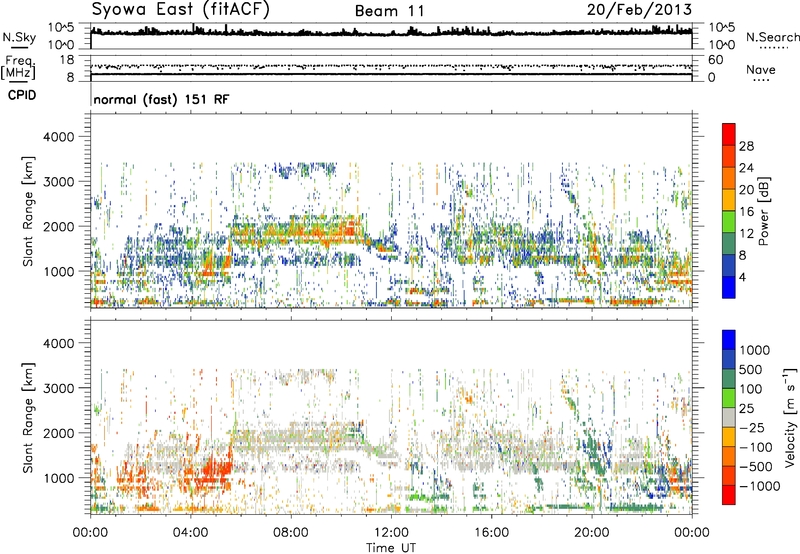Click the '16' tick on Power color bar
The image size is (800, 554).
[746, 212]
